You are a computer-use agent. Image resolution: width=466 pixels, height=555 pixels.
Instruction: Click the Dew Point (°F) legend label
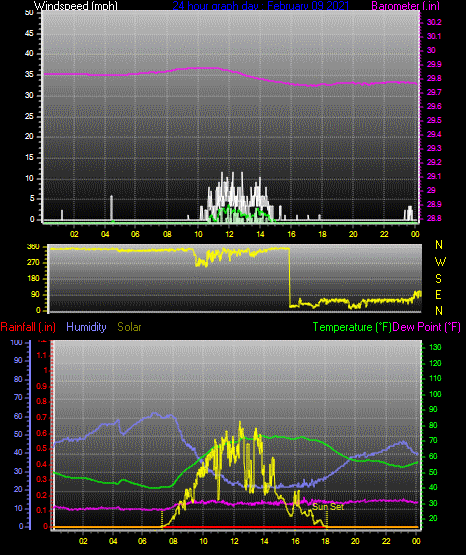(x=427, y=327)
